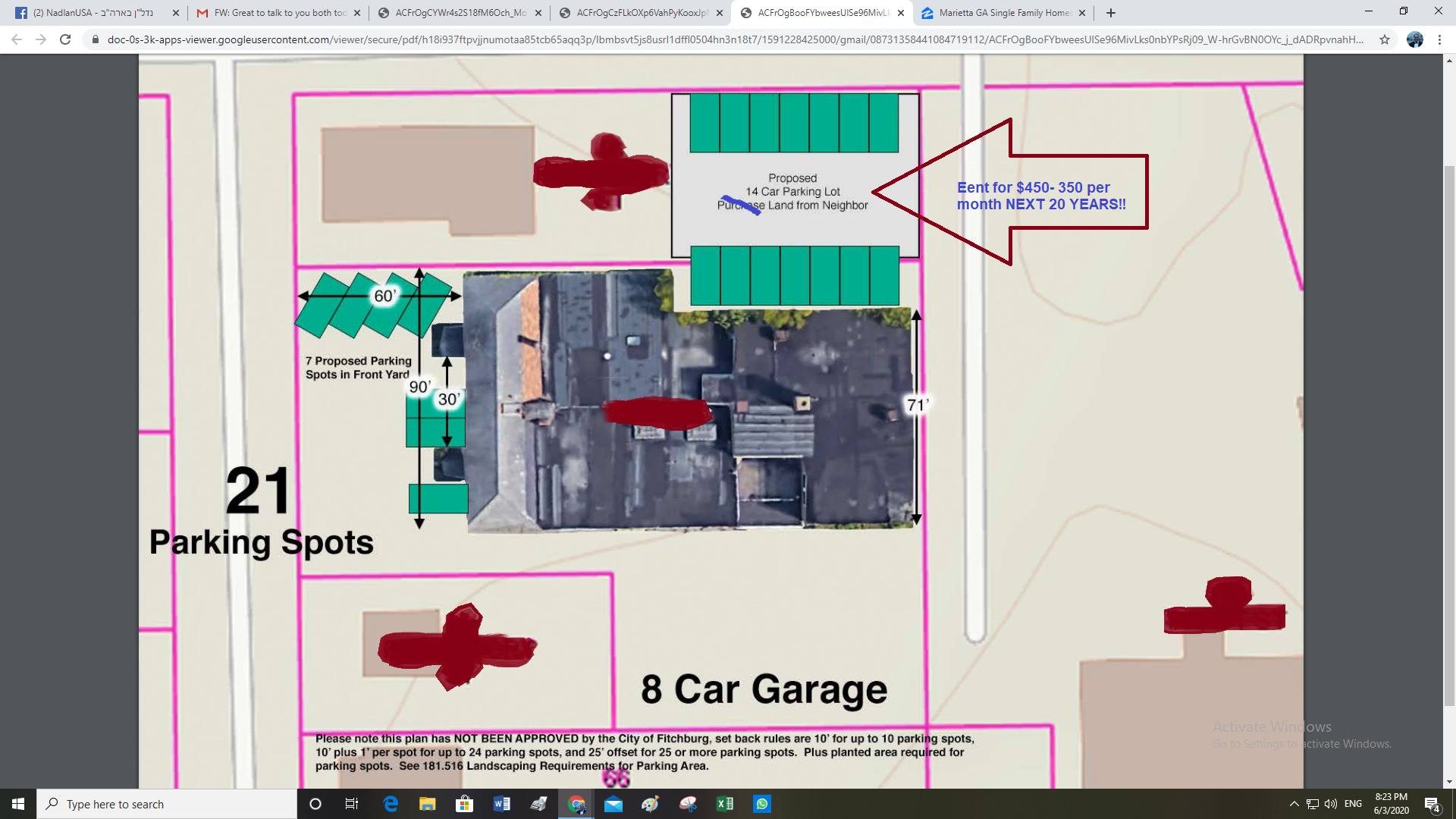Open the volume control in tray
This screenshot has height=819, width=1456.
coord(1331,804)
